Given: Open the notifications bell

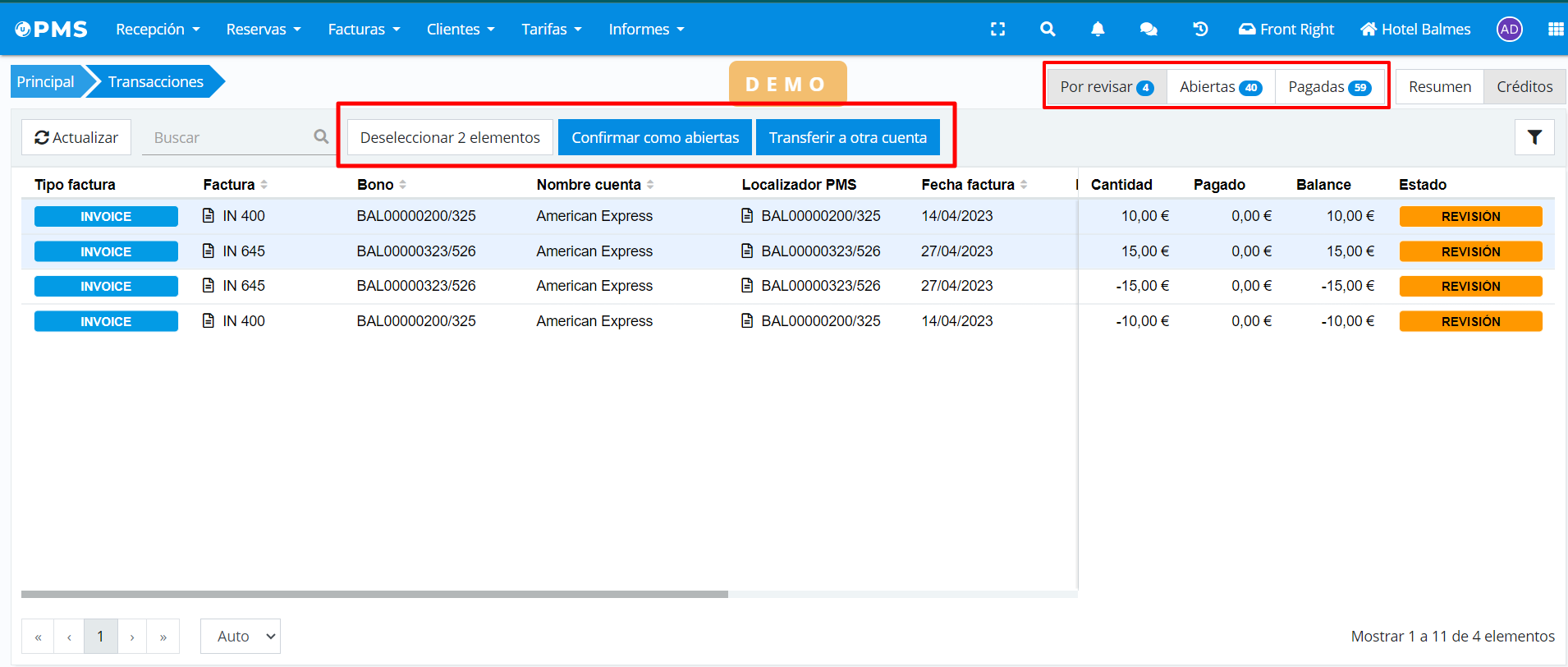Looking at the screenshot, I should 1098,30.
